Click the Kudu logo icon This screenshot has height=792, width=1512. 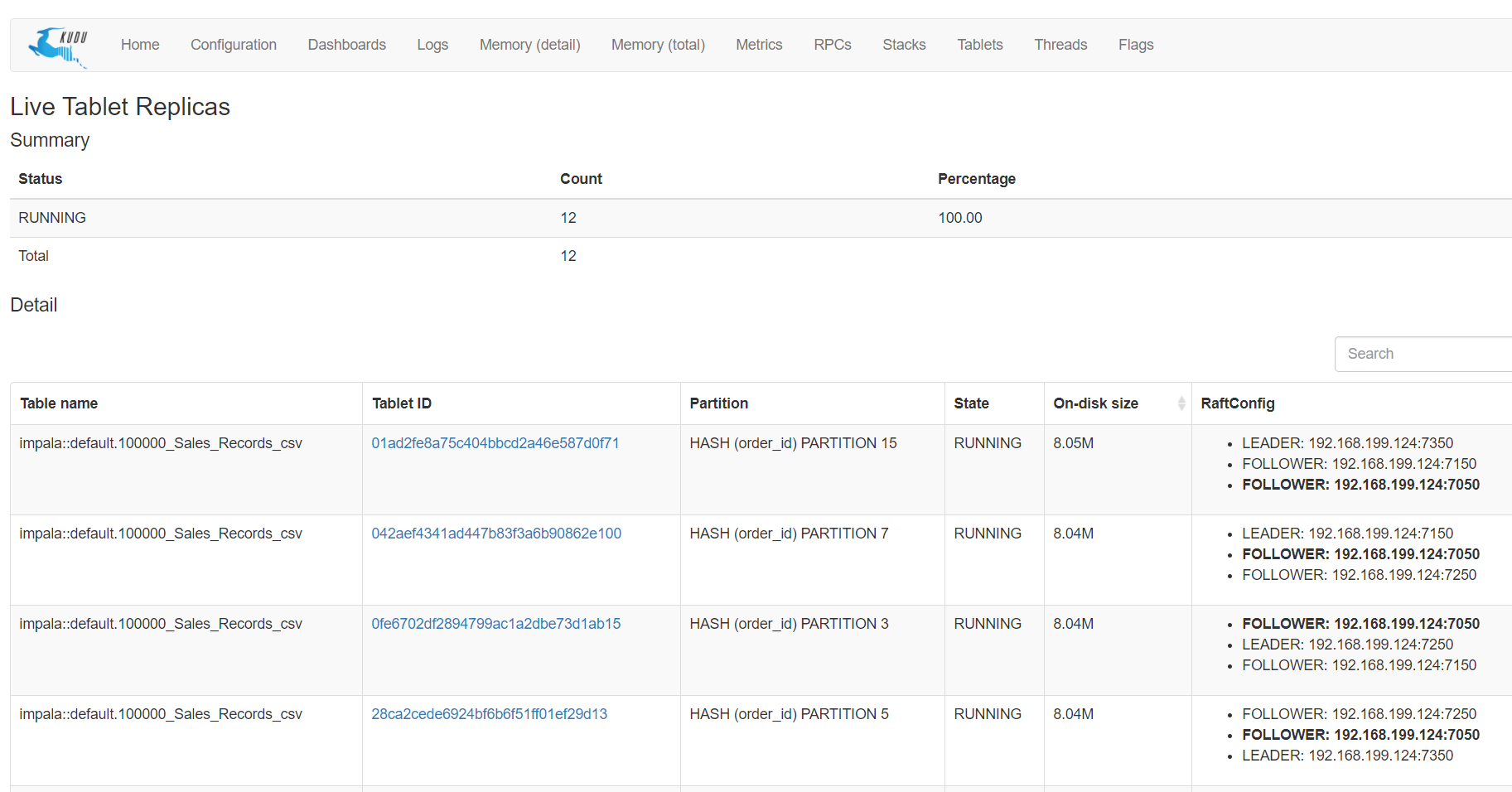pos(58,46)
